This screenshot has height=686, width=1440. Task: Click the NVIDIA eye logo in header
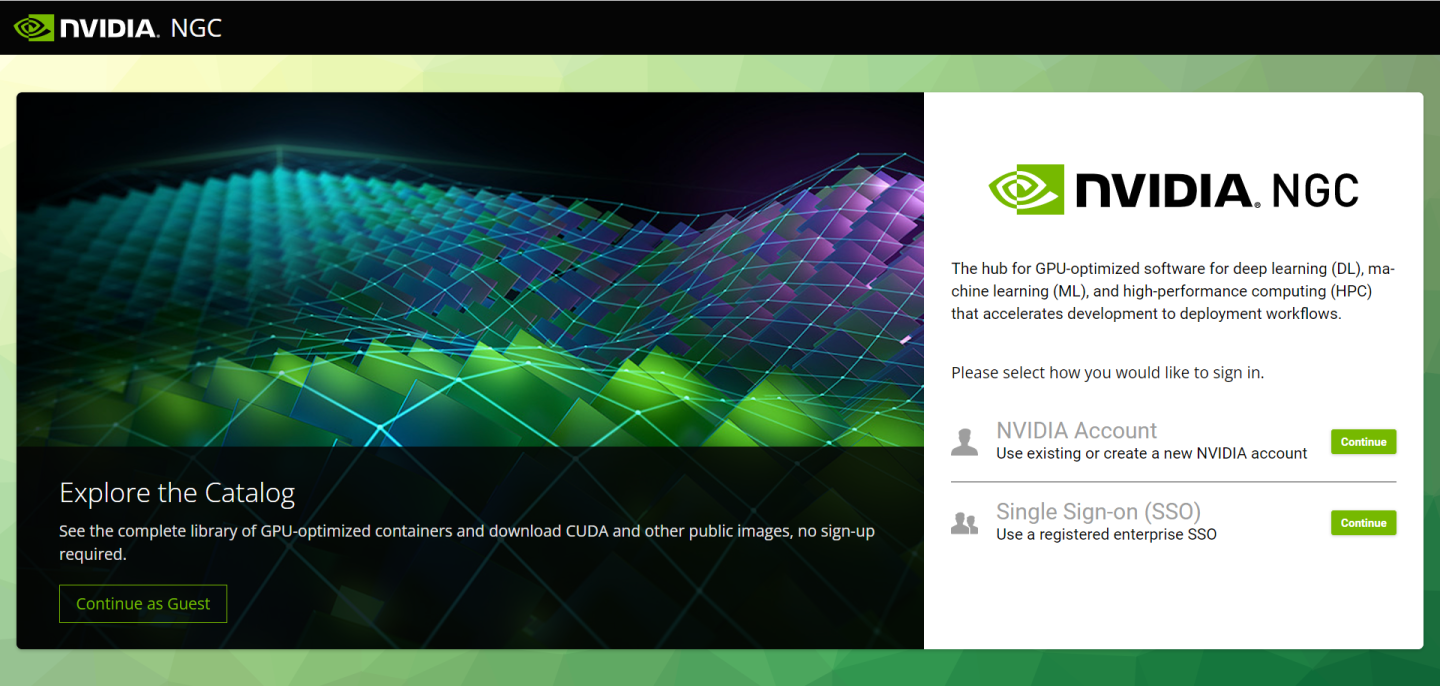coord(33,27)
